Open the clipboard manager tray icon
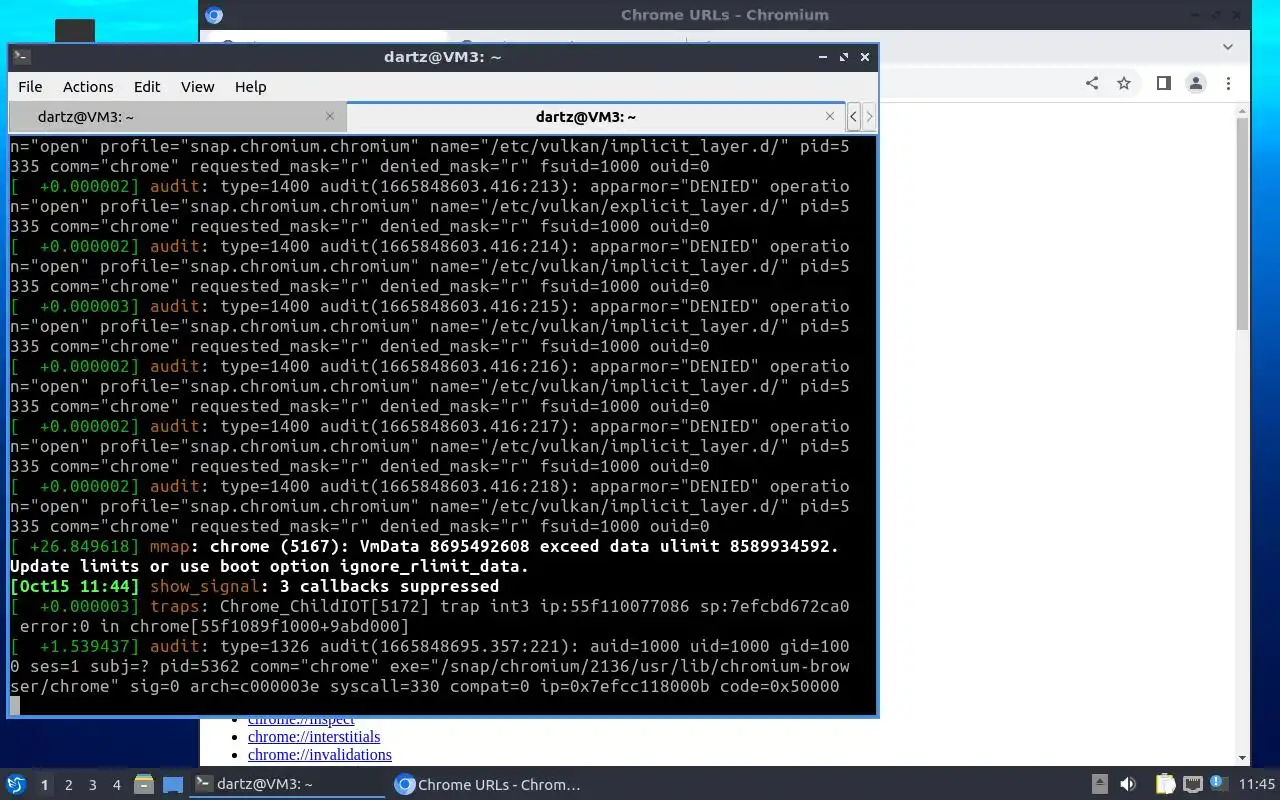 click(x=1165, y=785)
